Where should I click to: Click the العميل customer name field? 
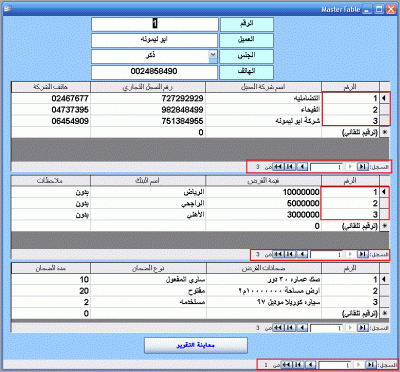pos(155,40)
